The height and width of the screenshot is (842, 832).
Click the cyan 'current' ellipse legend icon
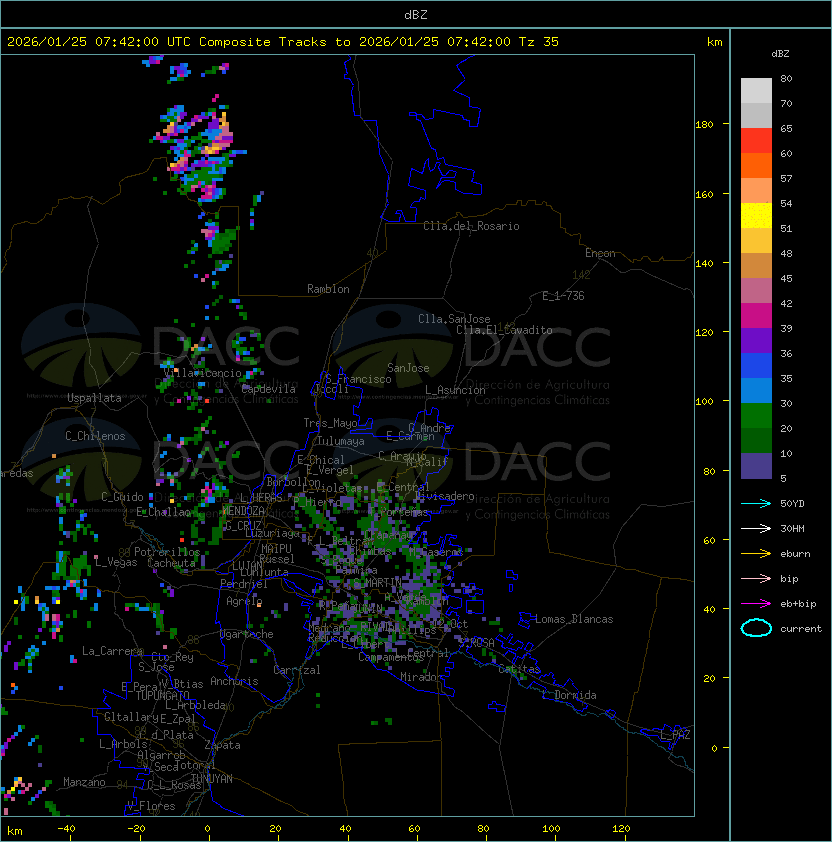(756, 628)
